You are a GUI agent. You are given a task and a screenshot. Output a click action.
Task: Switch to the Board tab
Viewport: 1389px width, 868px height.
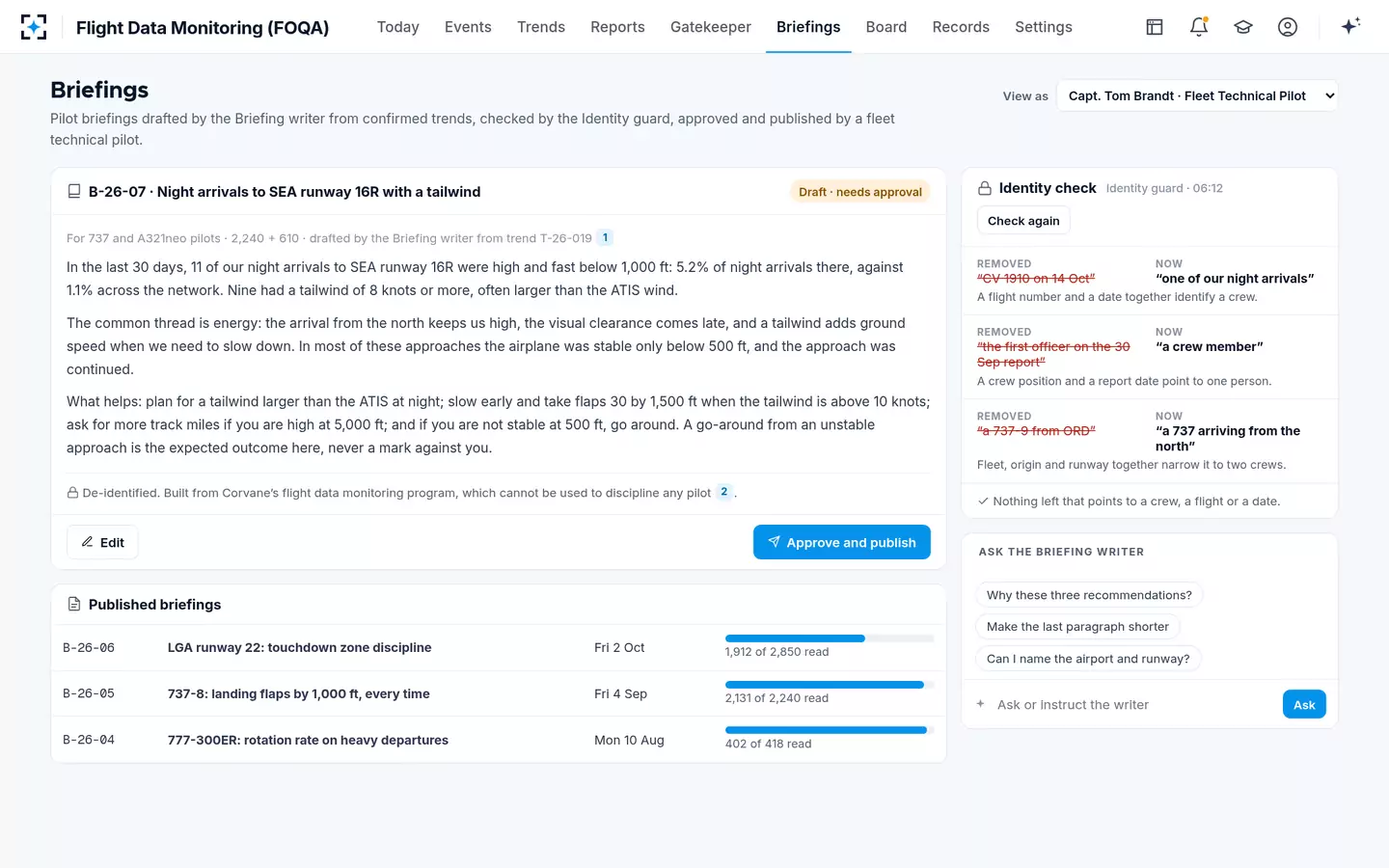886,27
